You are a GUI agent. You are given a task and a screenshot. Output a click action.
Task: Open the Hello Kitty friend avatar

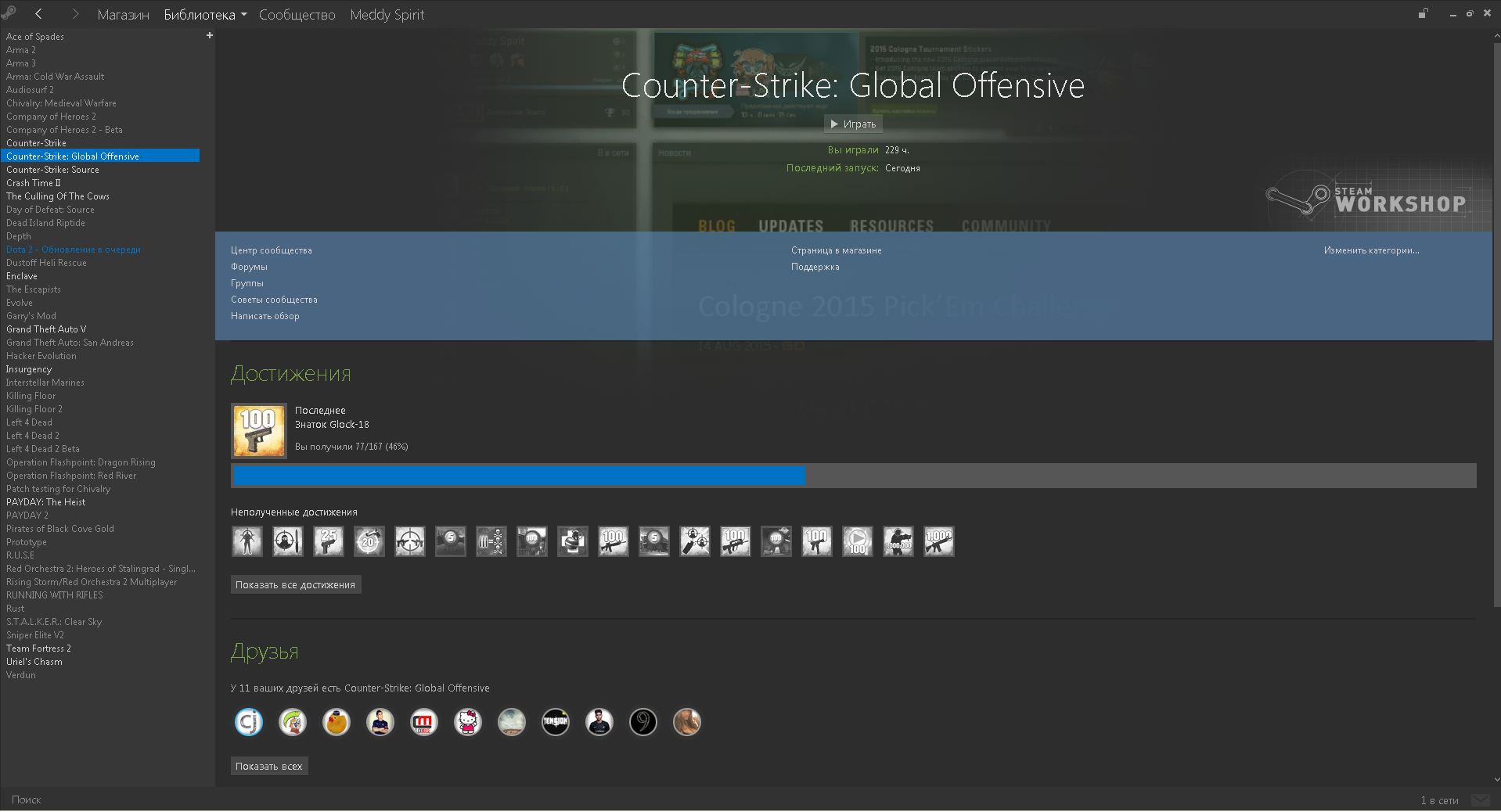468,722
